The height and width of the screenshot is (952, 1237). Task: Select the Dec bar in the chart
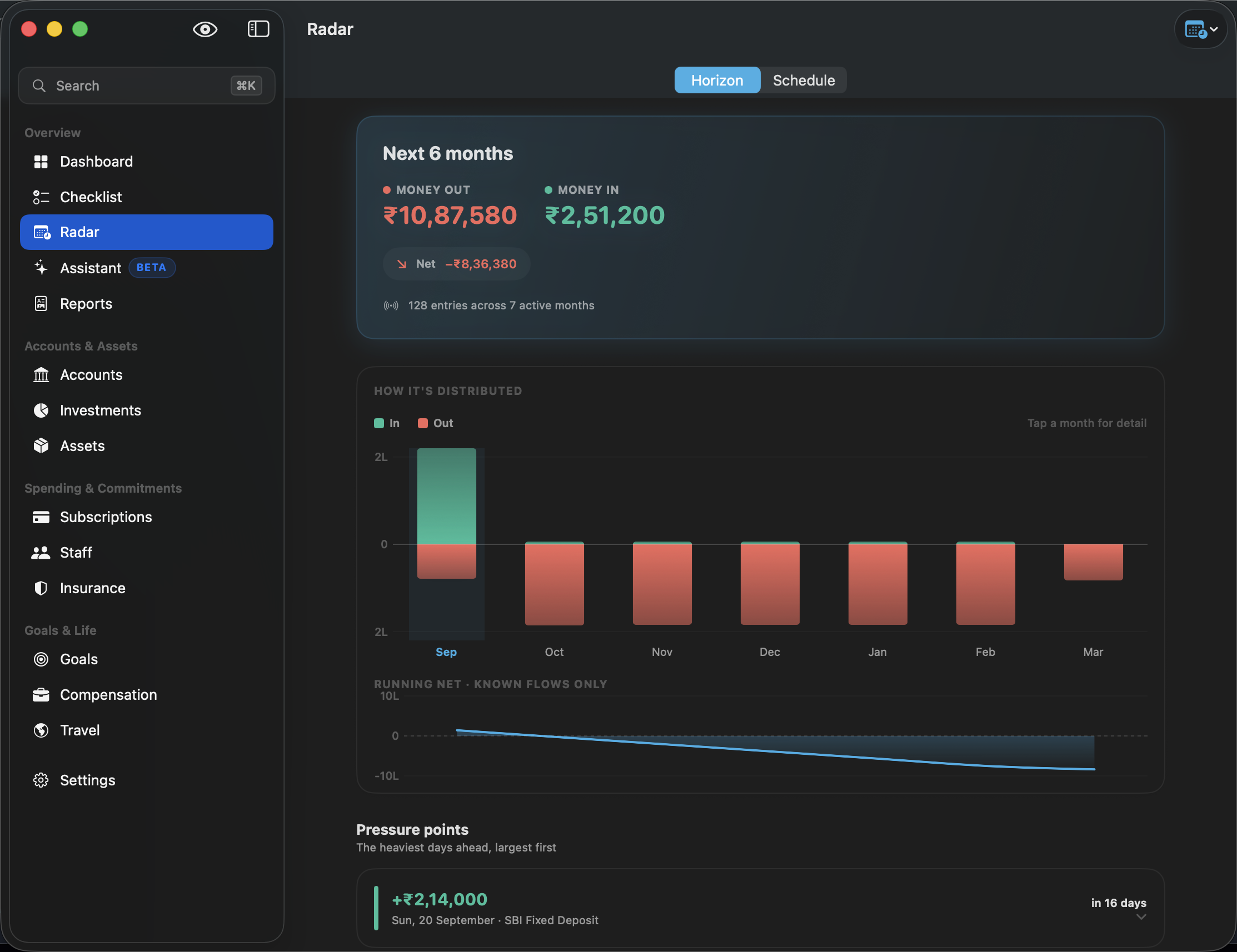tap(770, 584)
